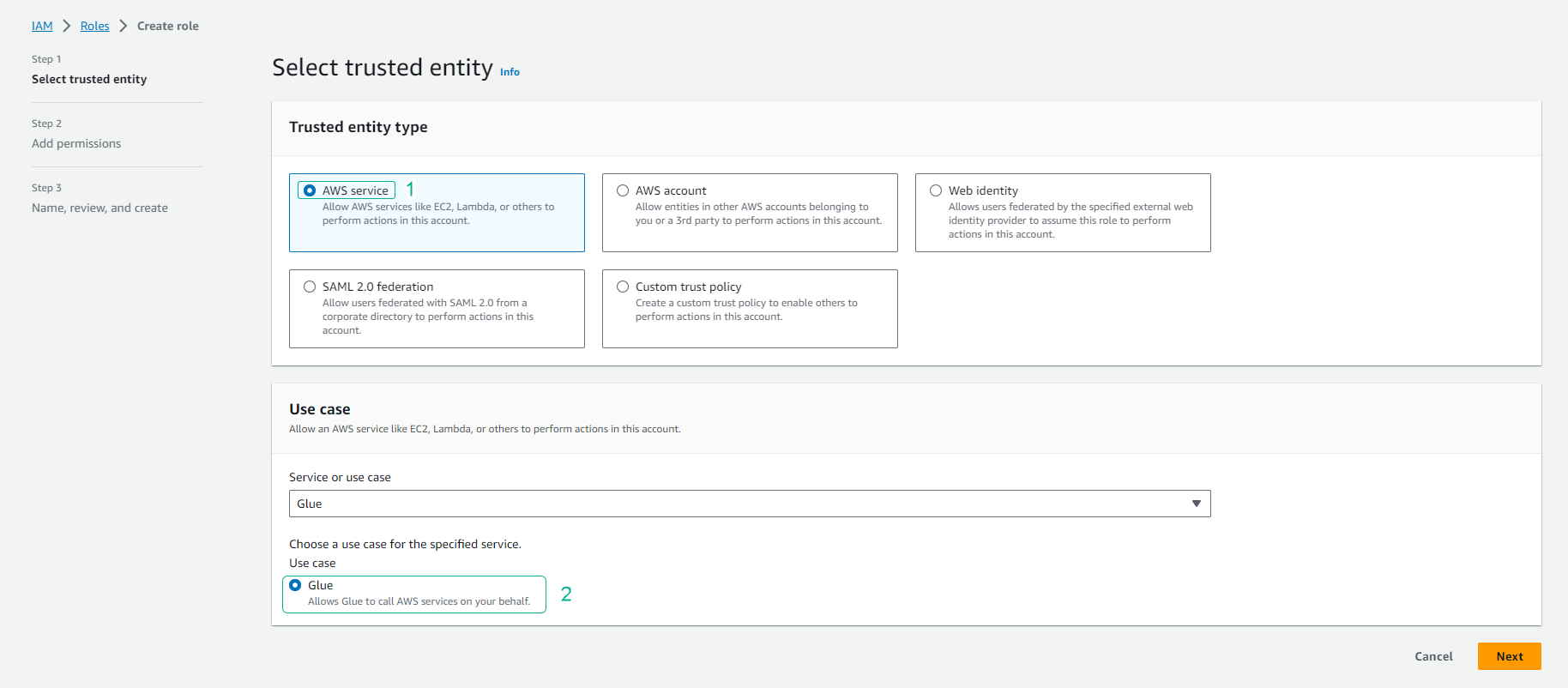Open the Service or use case dropdown
This screenshot has height=688, width=1568.
click(x=750, y=504)
